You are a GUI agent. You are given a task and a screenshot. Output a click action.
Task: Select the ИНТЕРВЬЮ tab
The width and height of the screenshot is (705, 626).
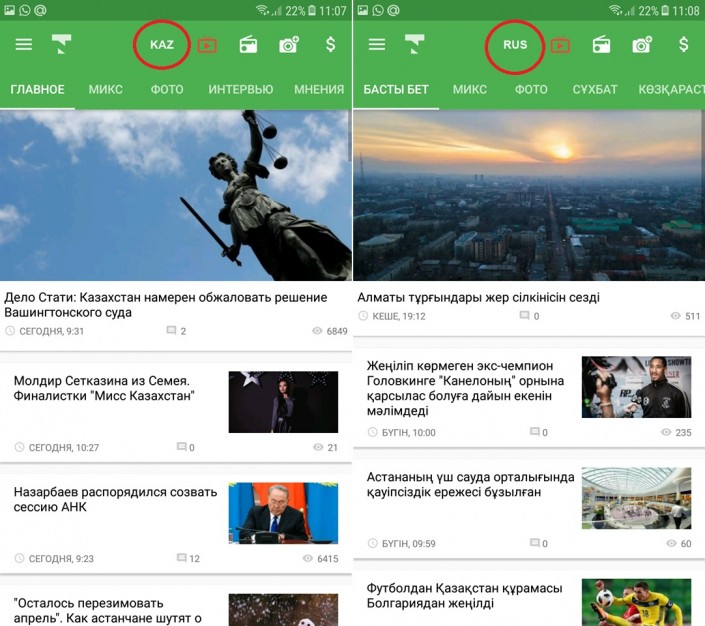point(240,90)
